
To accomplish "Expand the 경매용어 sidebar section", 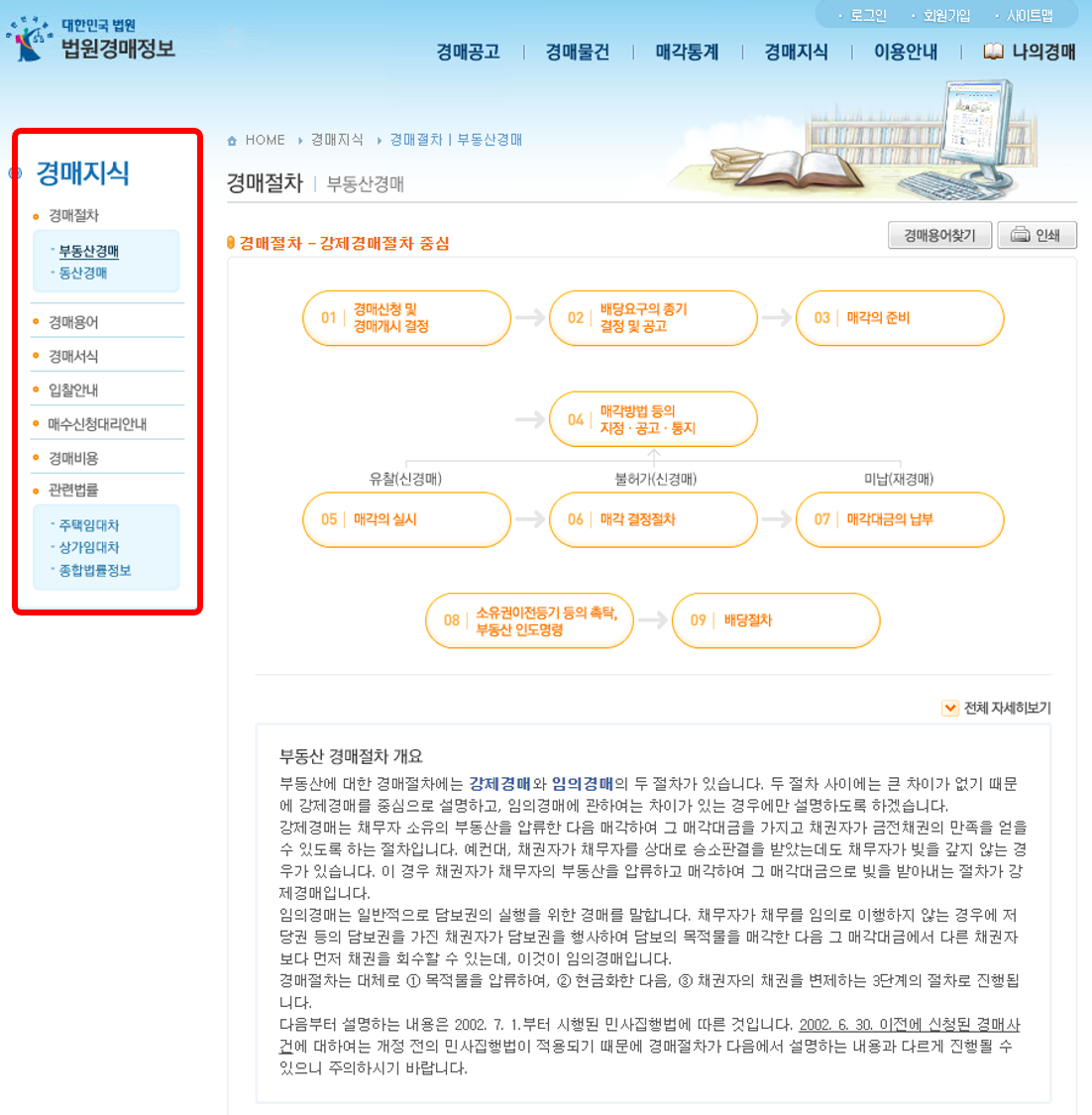I will [74, 321].
